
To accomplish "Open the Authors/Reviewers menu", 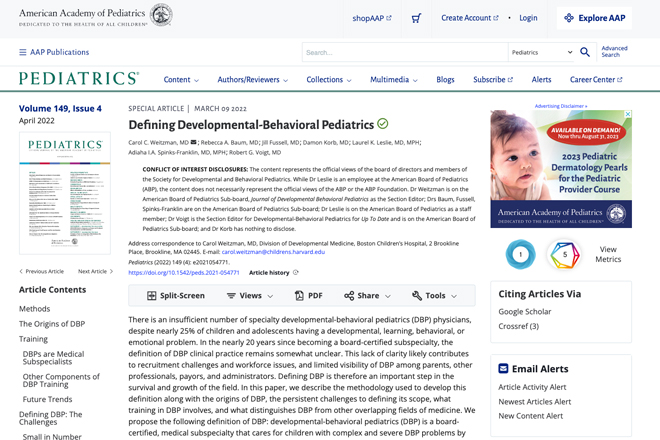I will tap(253, 80).
